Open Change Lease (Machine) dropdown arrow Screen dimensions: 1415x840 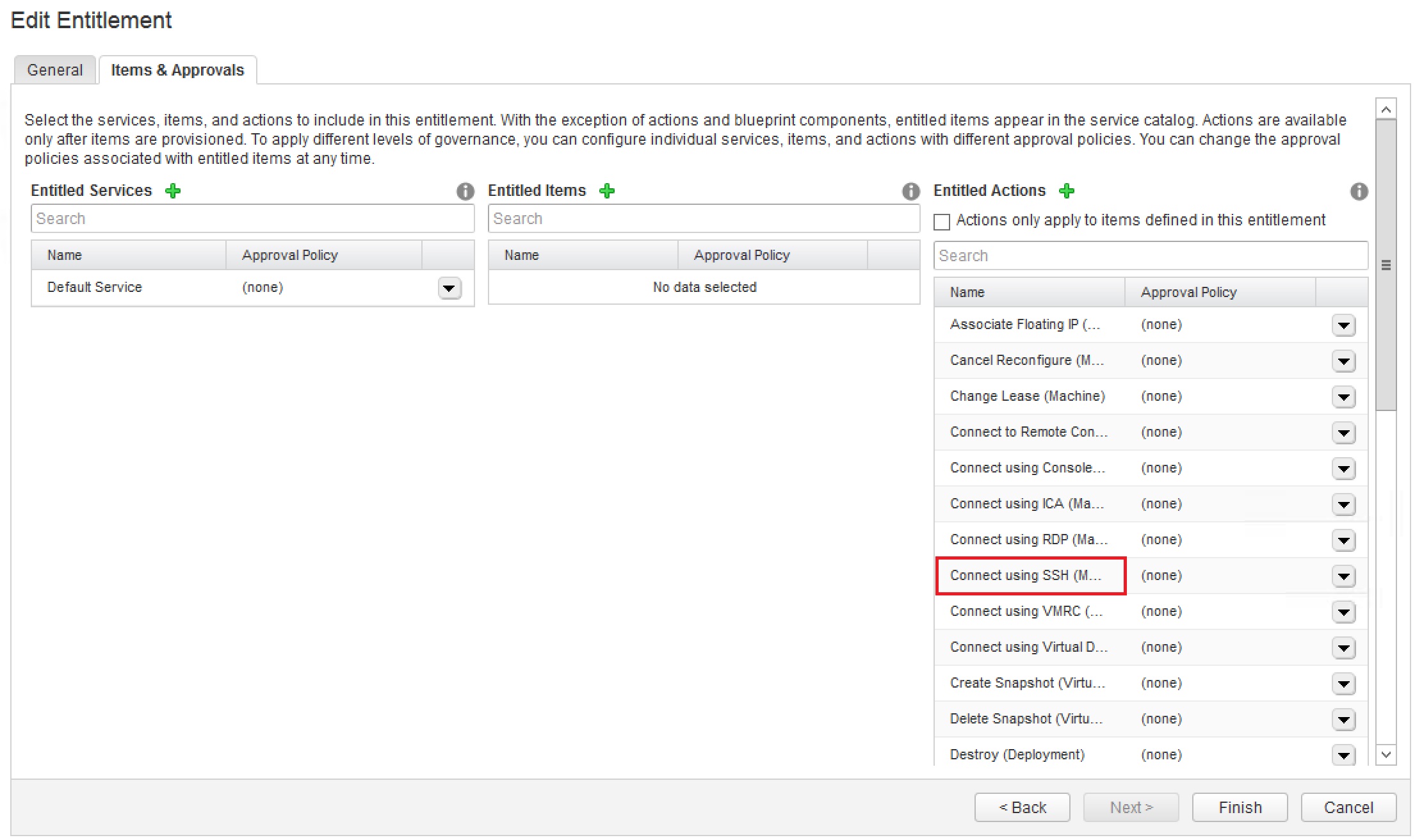tap(1343, 397)
